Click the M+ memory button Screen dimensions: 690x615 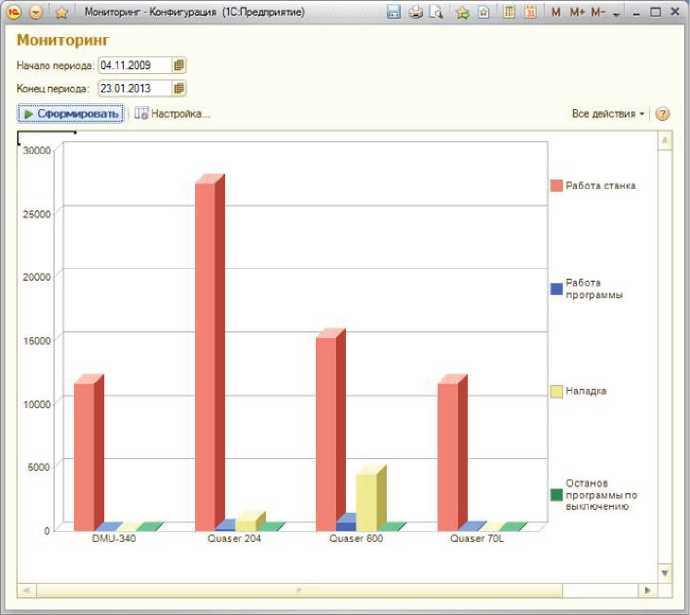pyautogui.click(x=577, y=12)
